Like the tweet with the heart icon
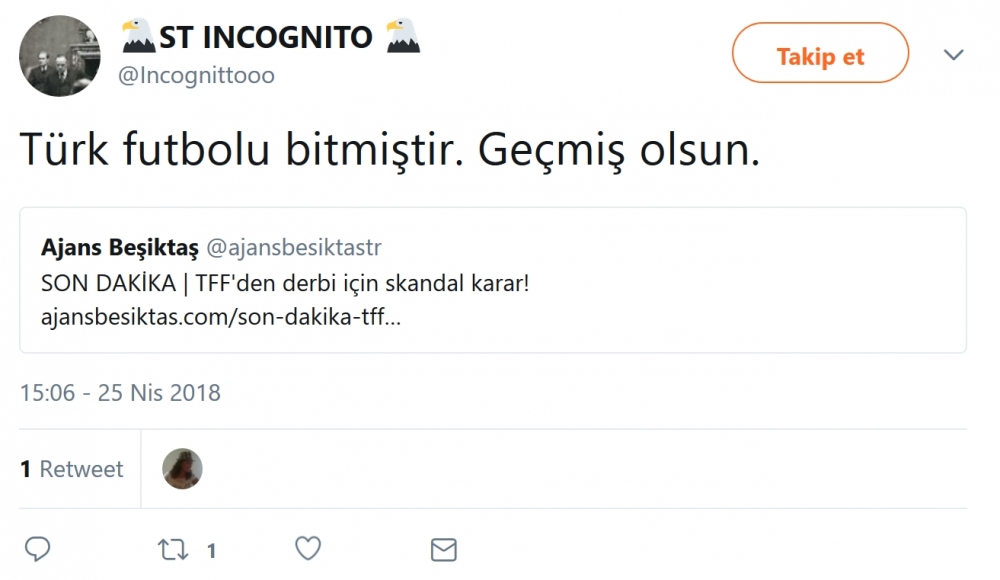This screenshot has width=1000, height=580. [308, 548]
